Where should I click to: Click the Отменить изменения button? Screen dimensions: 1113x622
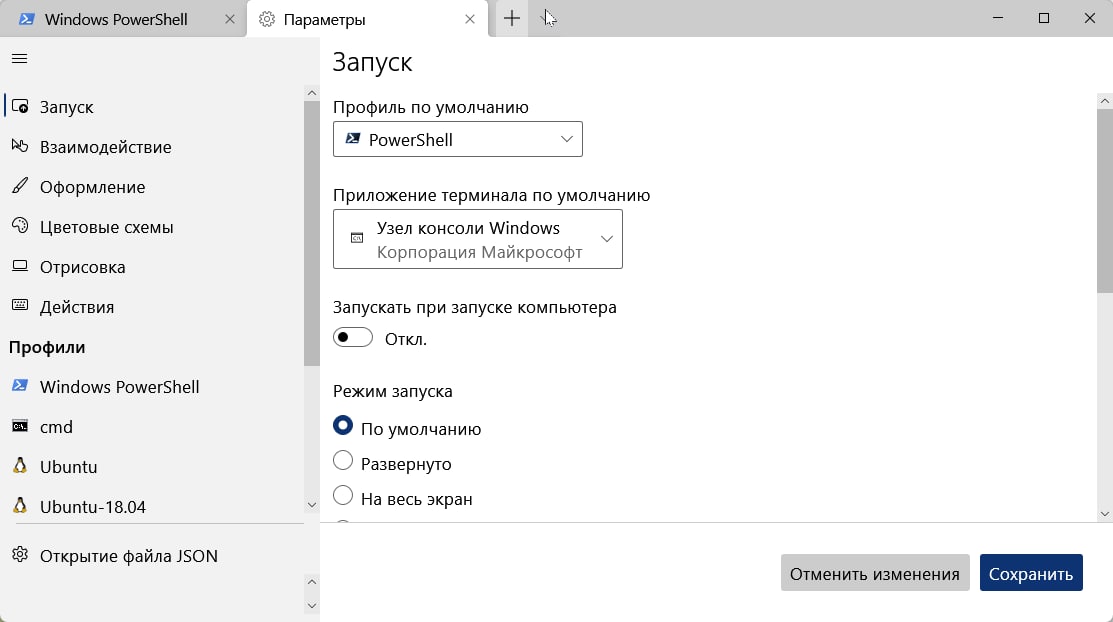click(x=875, y=573)
